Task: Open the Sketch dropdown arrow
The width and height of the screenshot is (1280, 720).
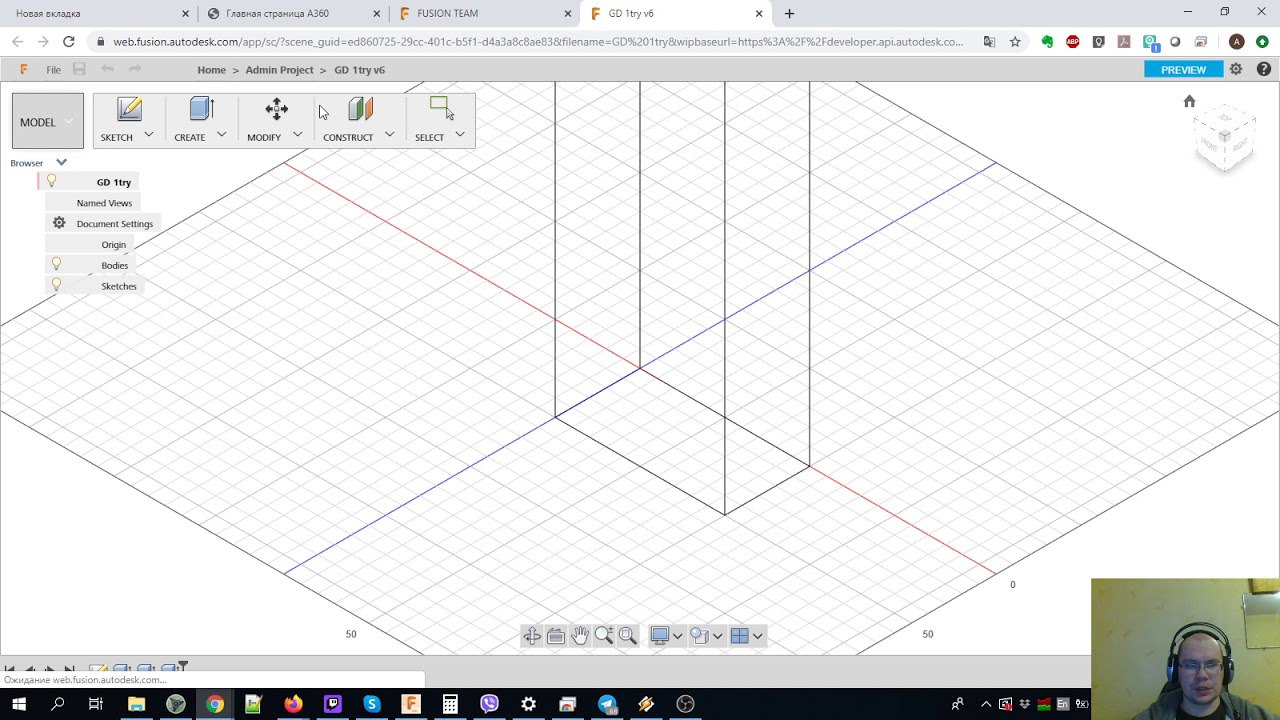Action: click(x=149, y=134)
